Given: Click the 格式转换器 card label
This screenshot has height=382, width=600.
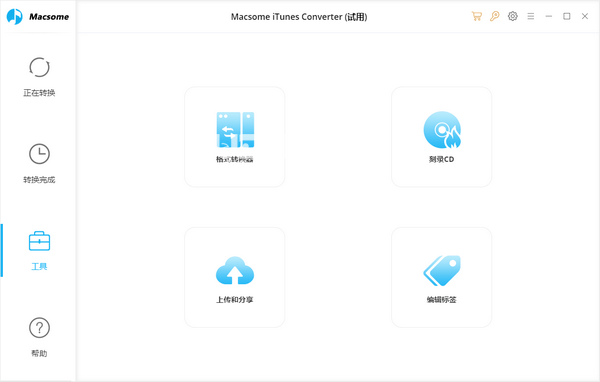Looking at the screenshot, I should click(x=235, y=159).
